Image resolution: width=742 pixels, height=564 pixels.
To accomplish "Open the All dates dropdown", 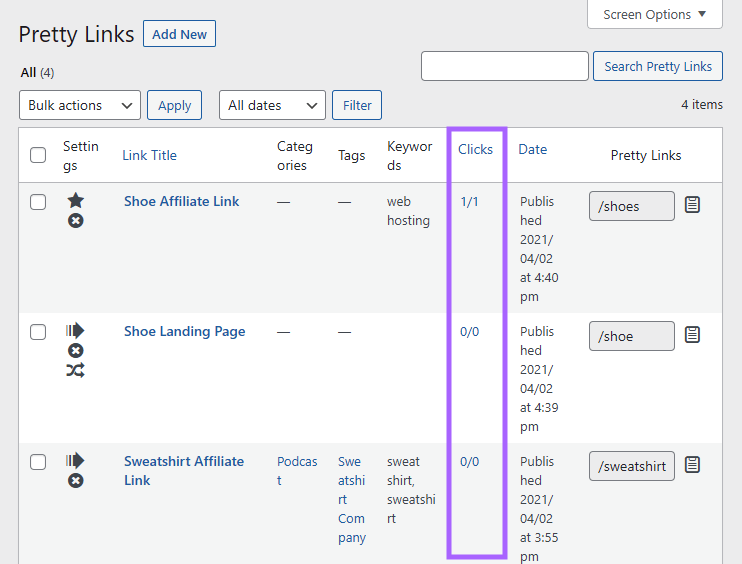I will click(x=272, y=105).
